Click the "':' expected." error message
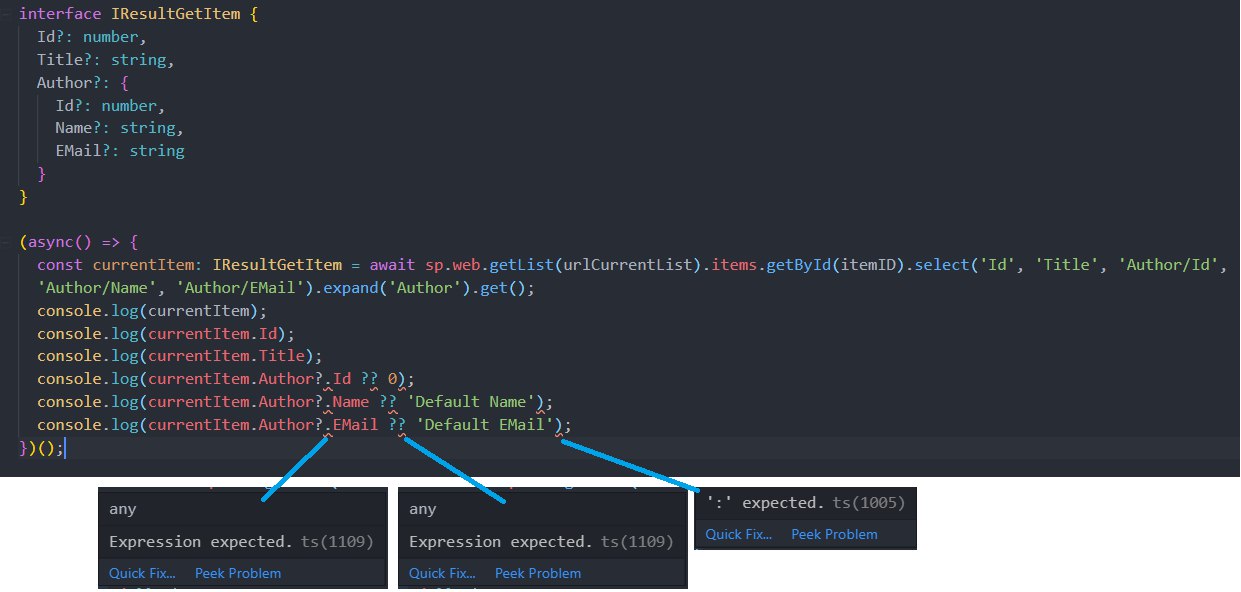 pyautogui.click(x=764, y=503)
